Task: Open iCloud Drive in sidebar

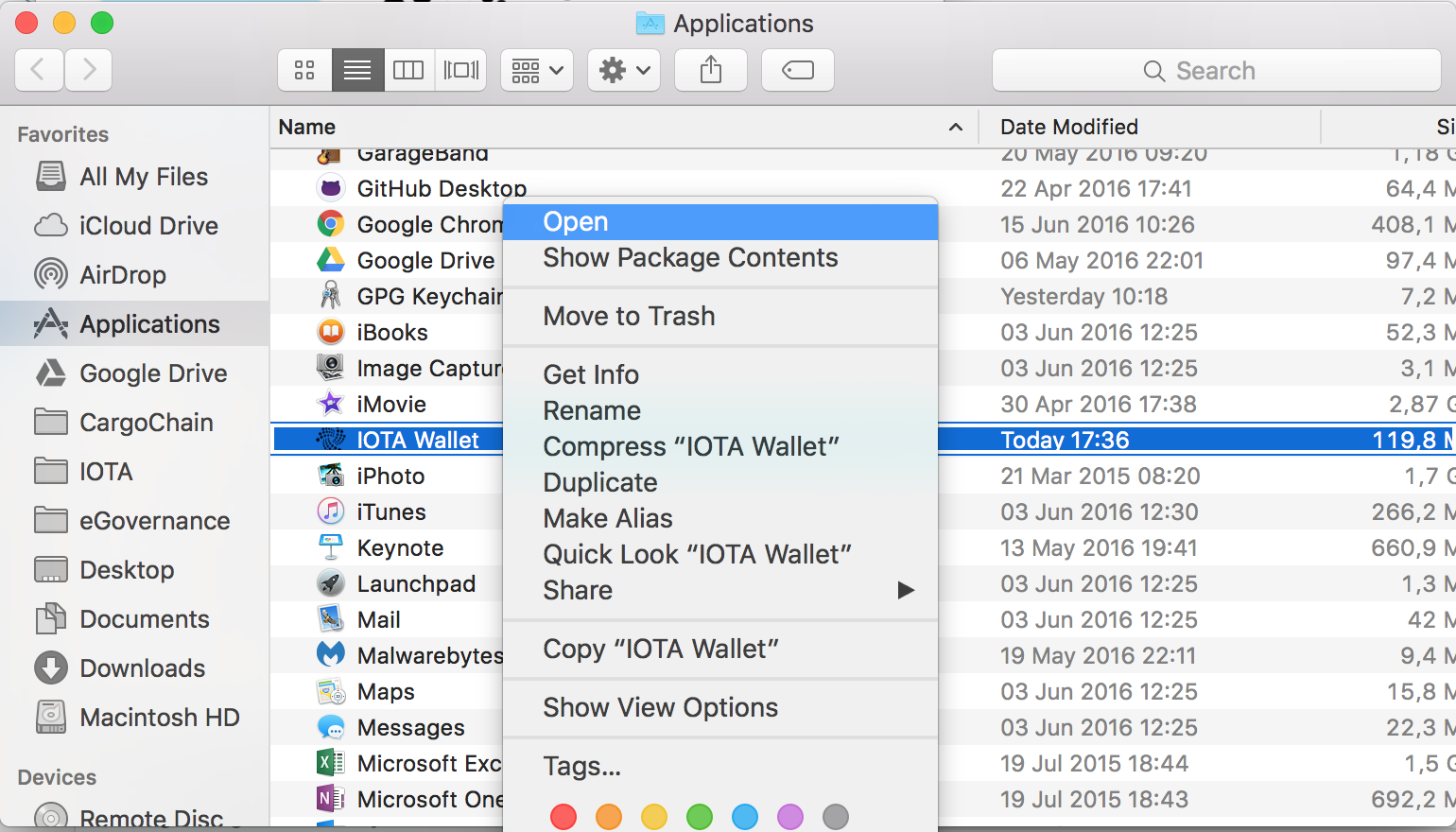Action: pos(134,226)
